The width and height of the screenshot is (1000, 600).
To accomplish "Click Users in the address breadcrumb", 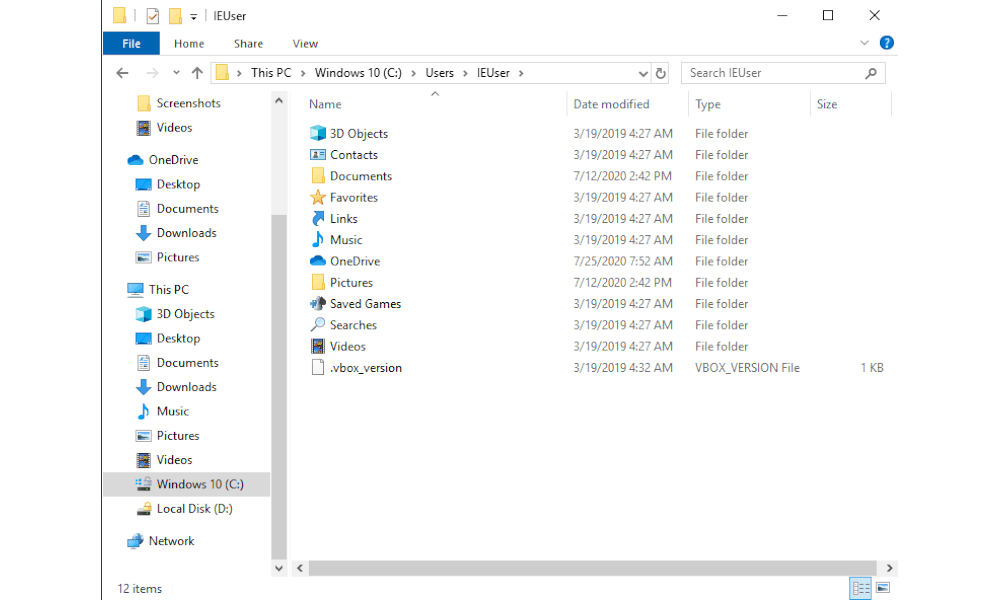I will (439, 73).
